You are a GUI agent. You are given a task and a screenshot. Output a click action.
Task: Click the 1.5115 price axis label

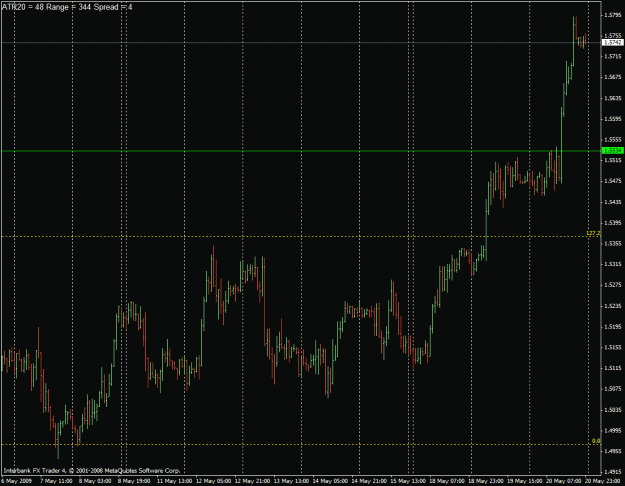(613, 368)
